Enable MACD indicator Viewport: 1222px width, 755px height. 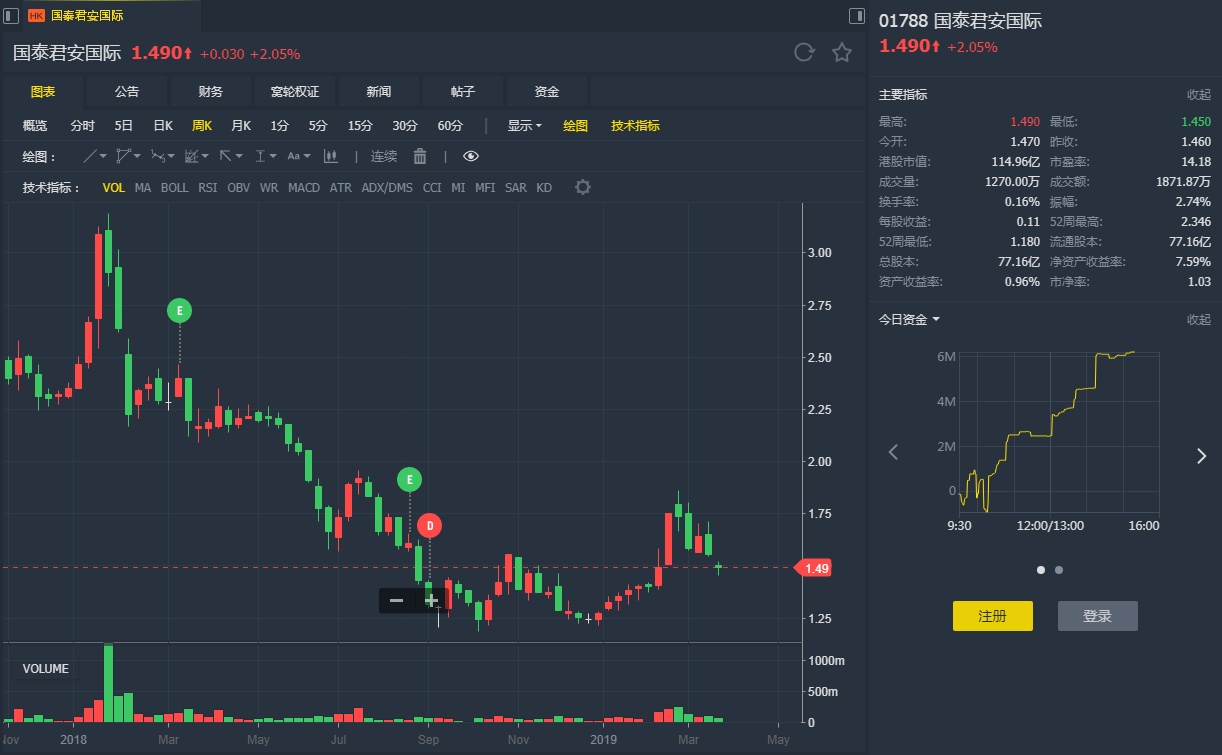tap(304, 188)
